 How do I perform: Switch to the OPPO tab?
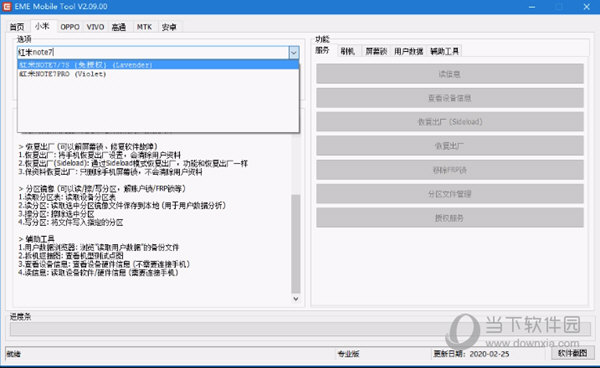coord(70,27)
